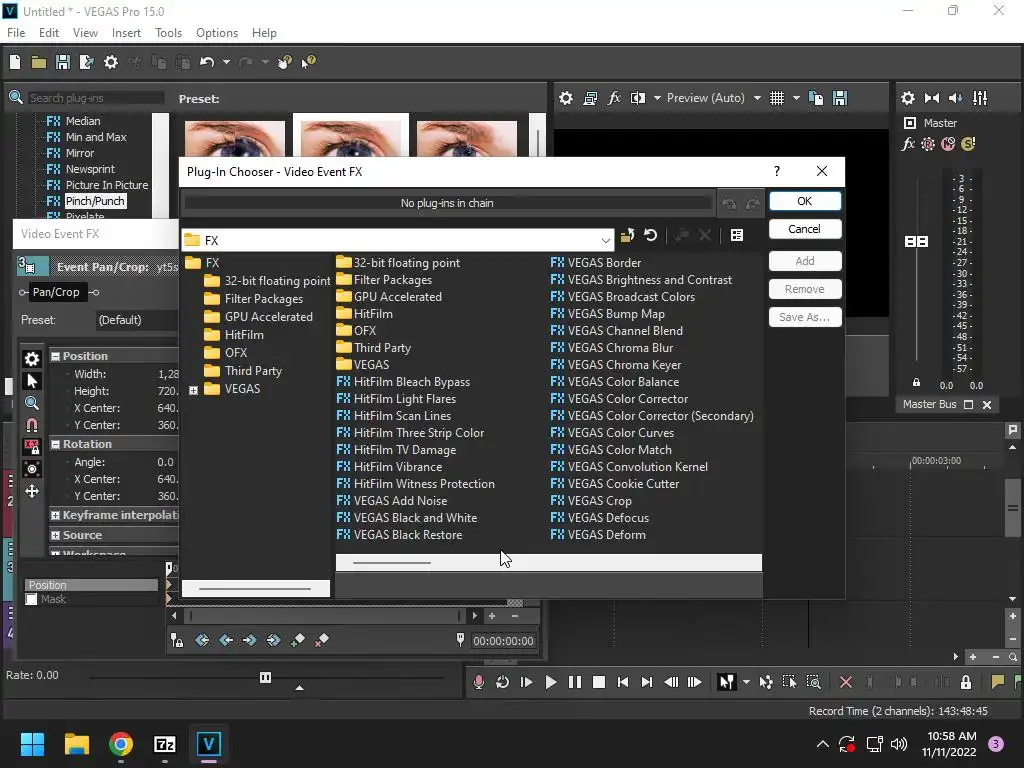Click the Undo arrow in main toolbar
This screenshot has height=768, width=1024.
point(207,62)
